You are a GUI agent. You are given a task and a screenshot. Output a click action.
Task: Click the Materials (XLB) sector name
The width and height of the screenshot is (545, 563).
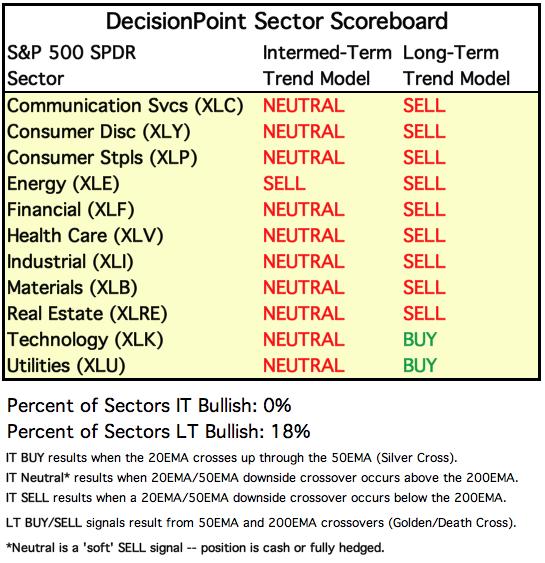(72, 288)
